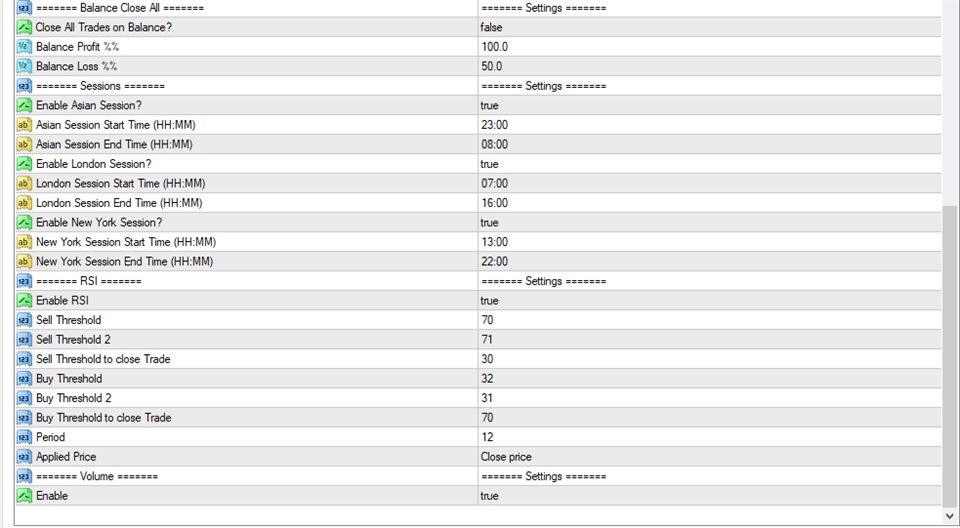The image size is (960, 528).
Task: Click the icon next to Buy Threshold
Action: tap(24, 379)
